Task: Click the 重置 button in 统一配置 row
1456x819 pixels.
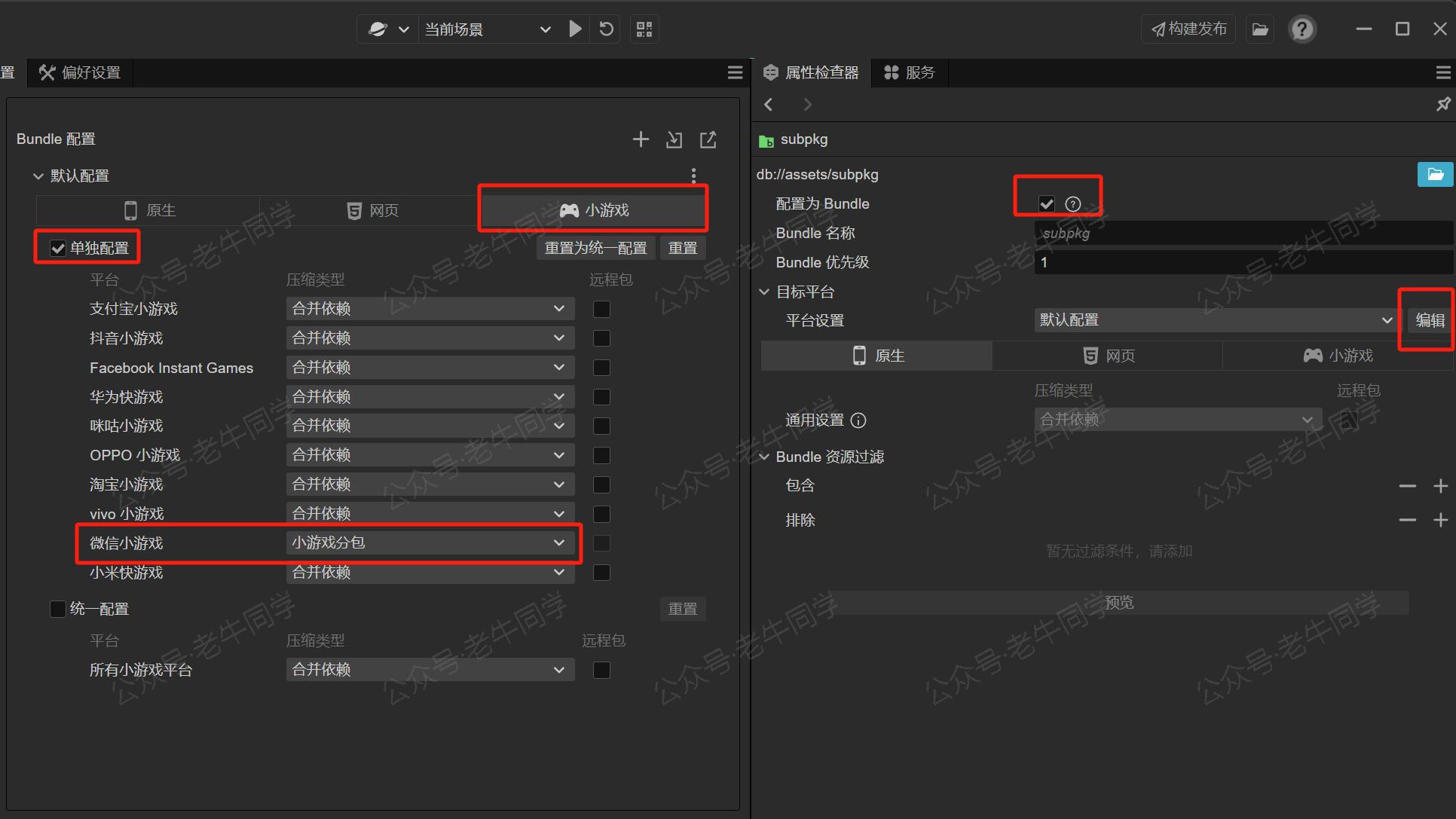Action: 683,609
